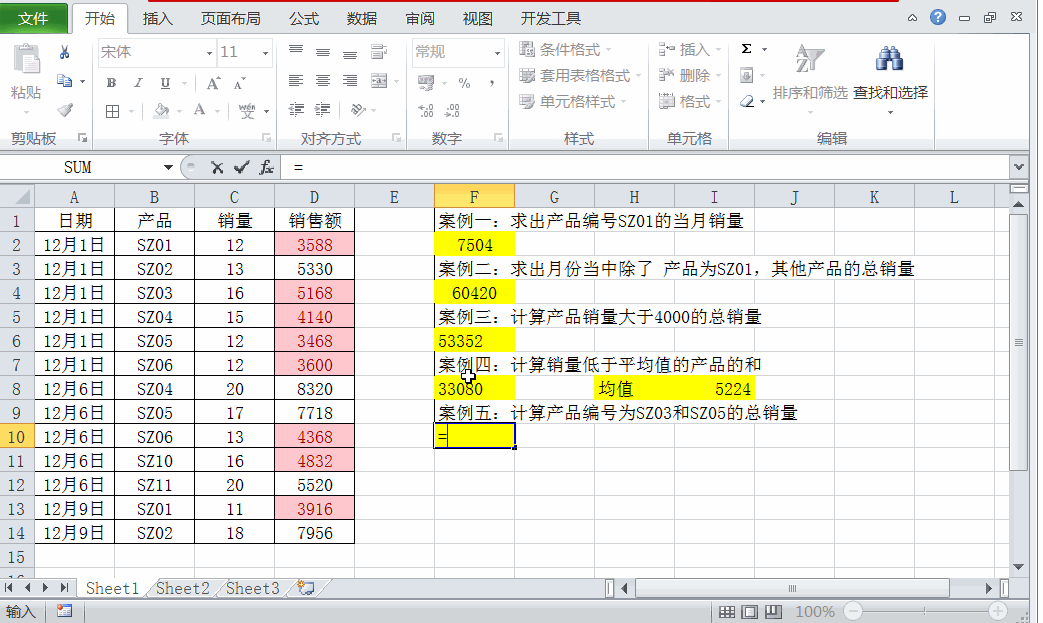The height and width of the screenshot is (623, 1043).
Task: Click the Font Color A icon
Action: pos(199,110)
